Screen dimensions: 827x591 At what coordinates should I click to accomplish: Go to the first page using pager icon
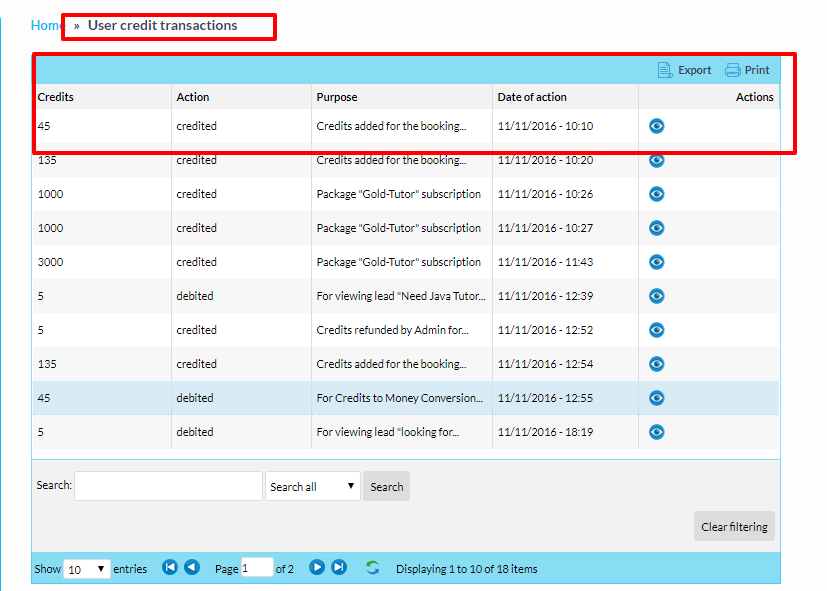click(x=170, y=567)
